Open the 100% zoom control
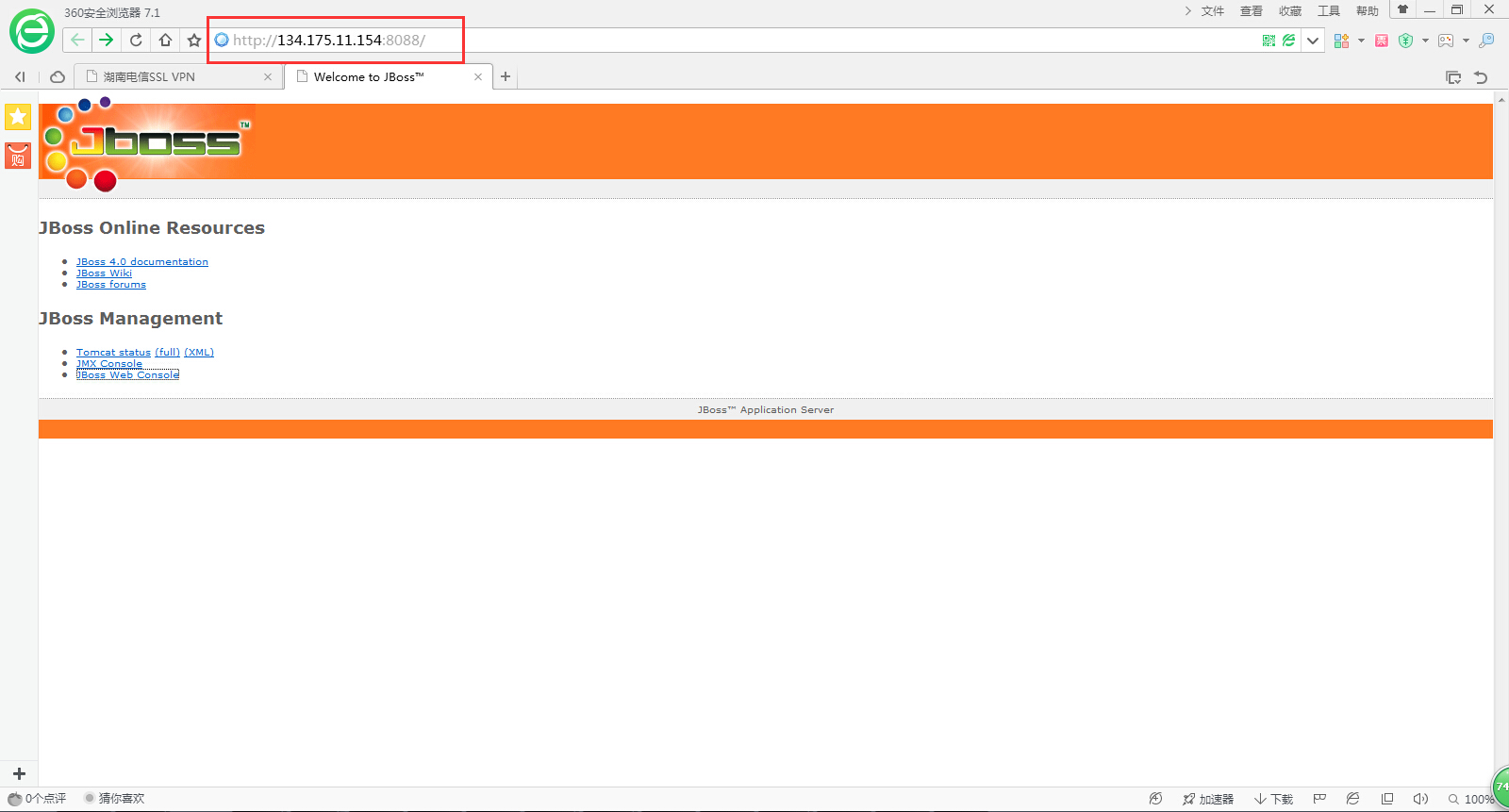Screen dimensions: 1509x812 [x=1472, y=799]
